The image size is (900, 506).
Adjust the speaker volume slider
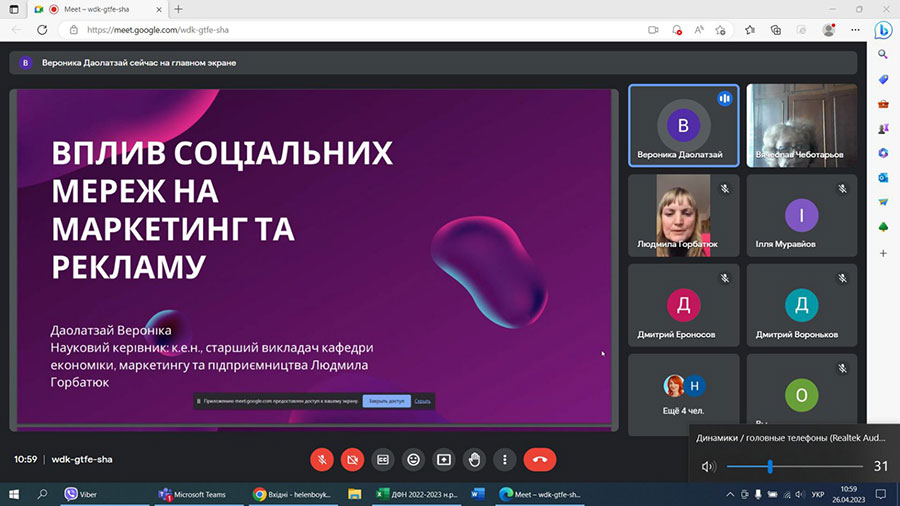[x=794, y=466]
